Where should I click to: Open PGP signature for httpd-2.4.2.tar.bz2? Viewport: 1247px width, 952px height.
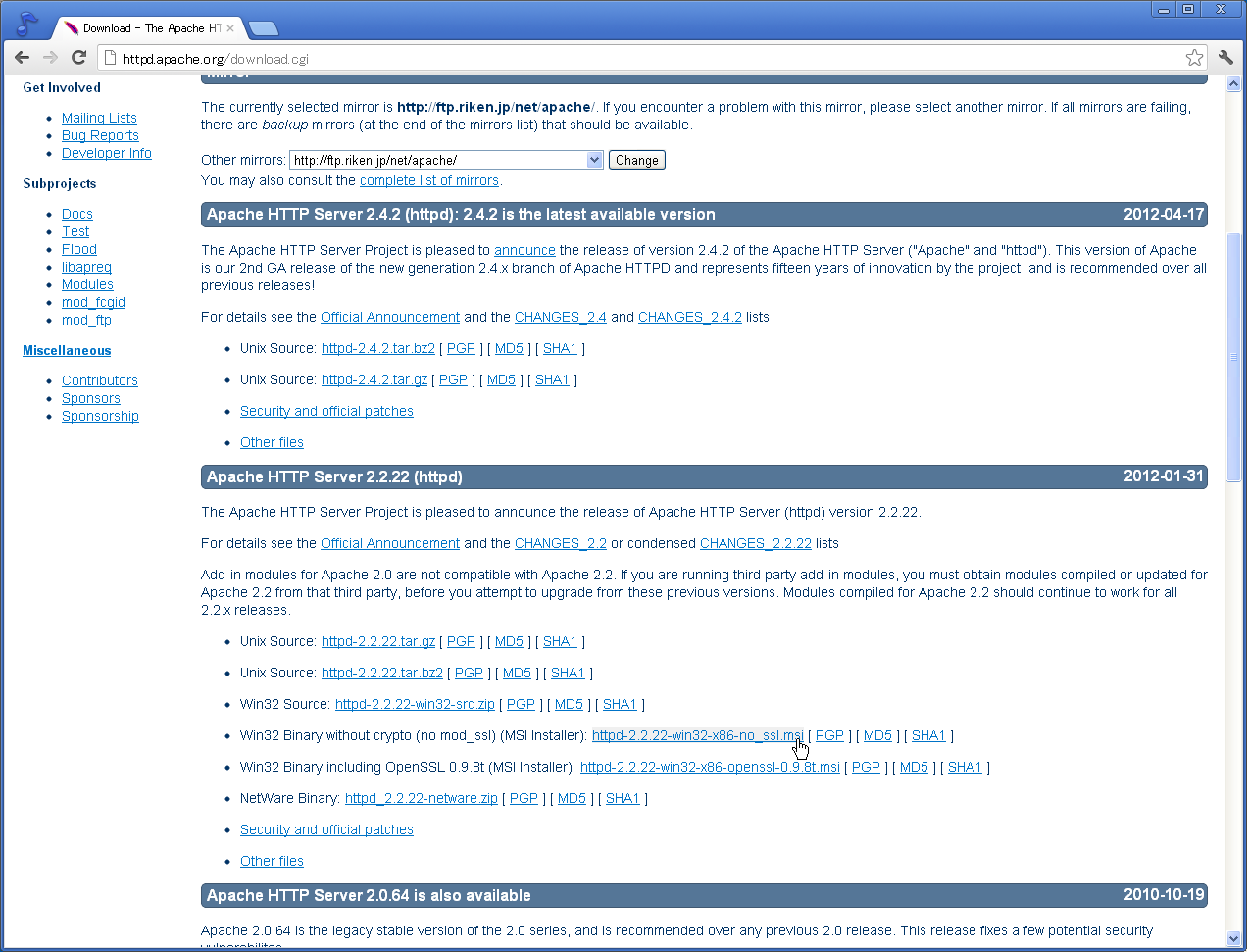461,348
